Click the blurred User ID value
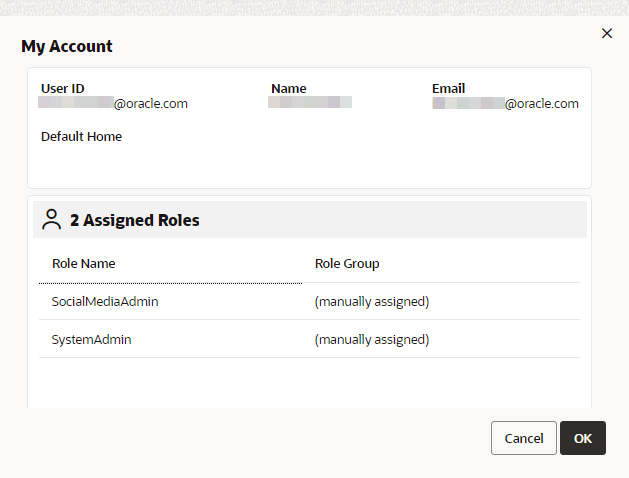The width and height of the screenshot is (629, 478). (x=113, y=103)
